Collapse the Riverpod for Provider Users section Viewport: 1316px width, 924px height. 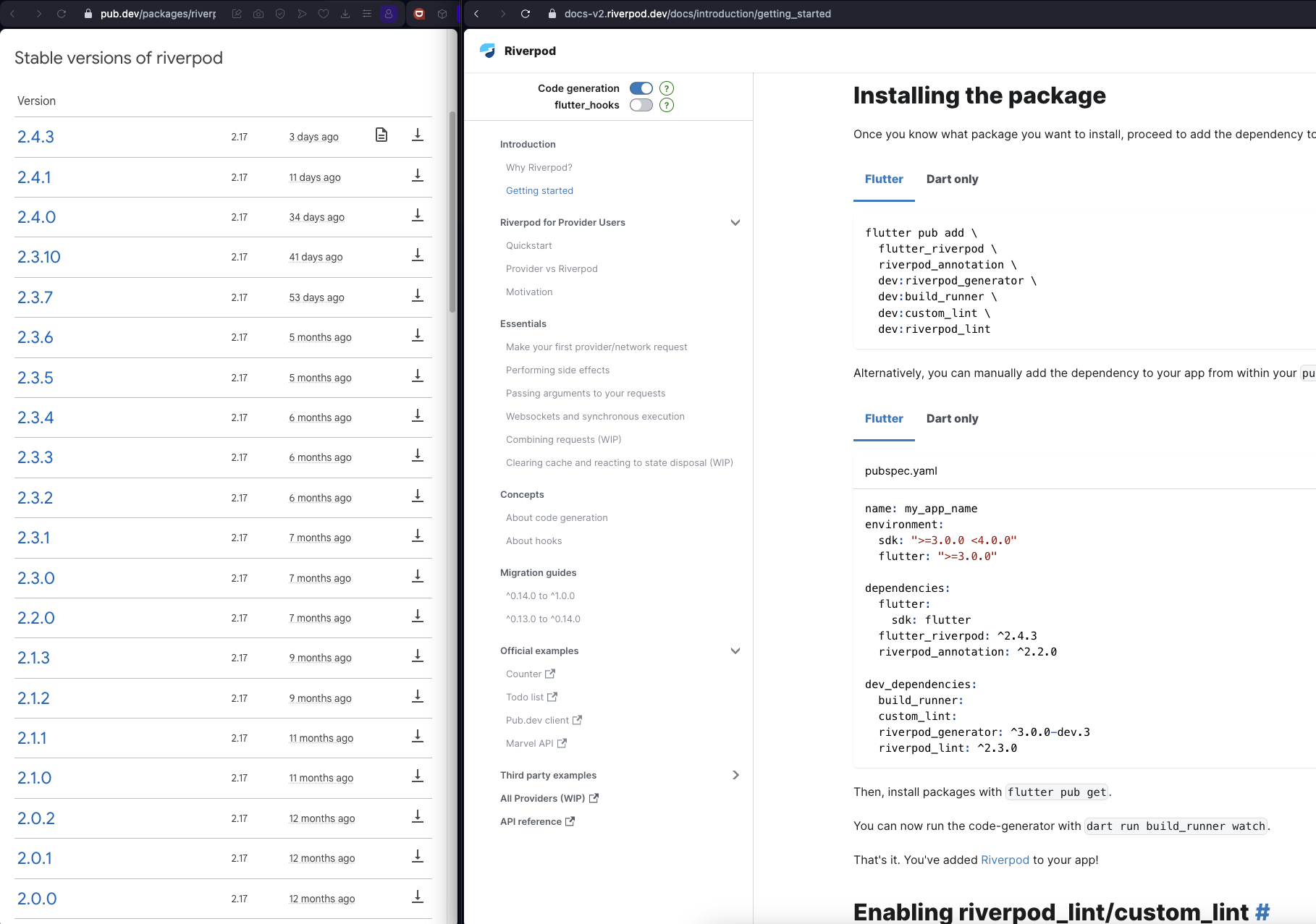735,222
